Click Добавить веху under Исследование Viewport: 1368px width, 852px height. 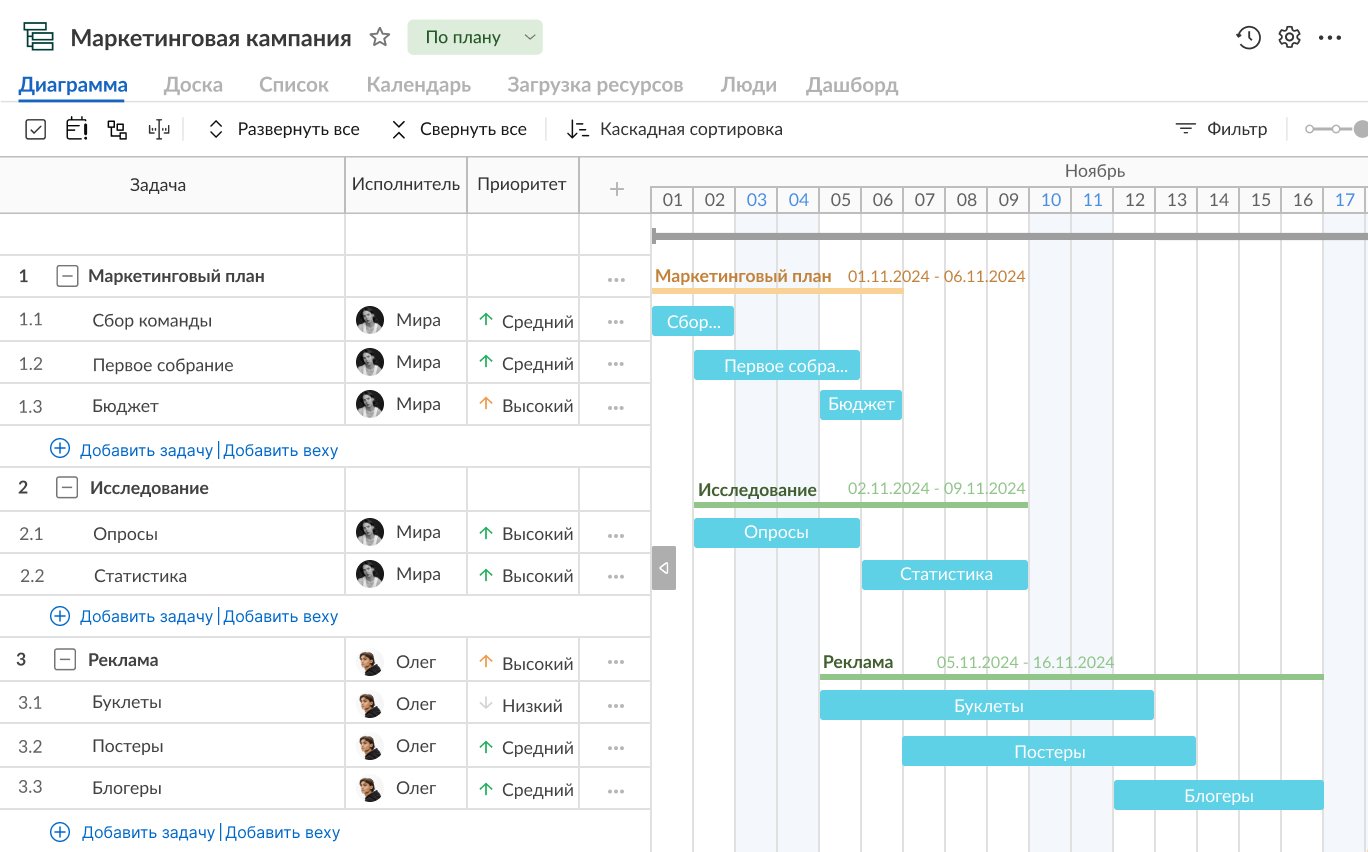click(281, 616)
